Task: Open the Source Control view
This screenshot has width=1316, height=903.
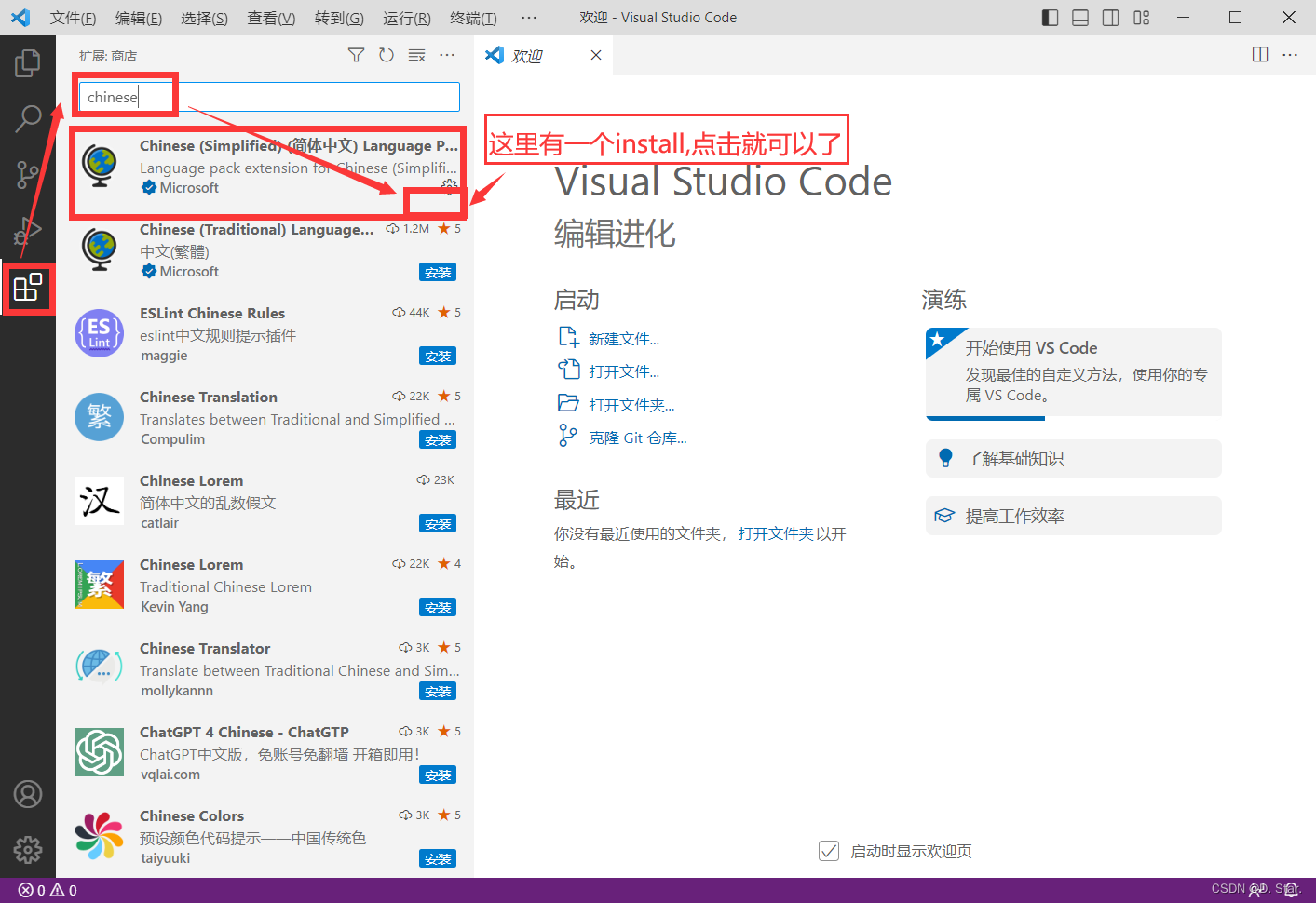Action: click(x=28, y=174)
